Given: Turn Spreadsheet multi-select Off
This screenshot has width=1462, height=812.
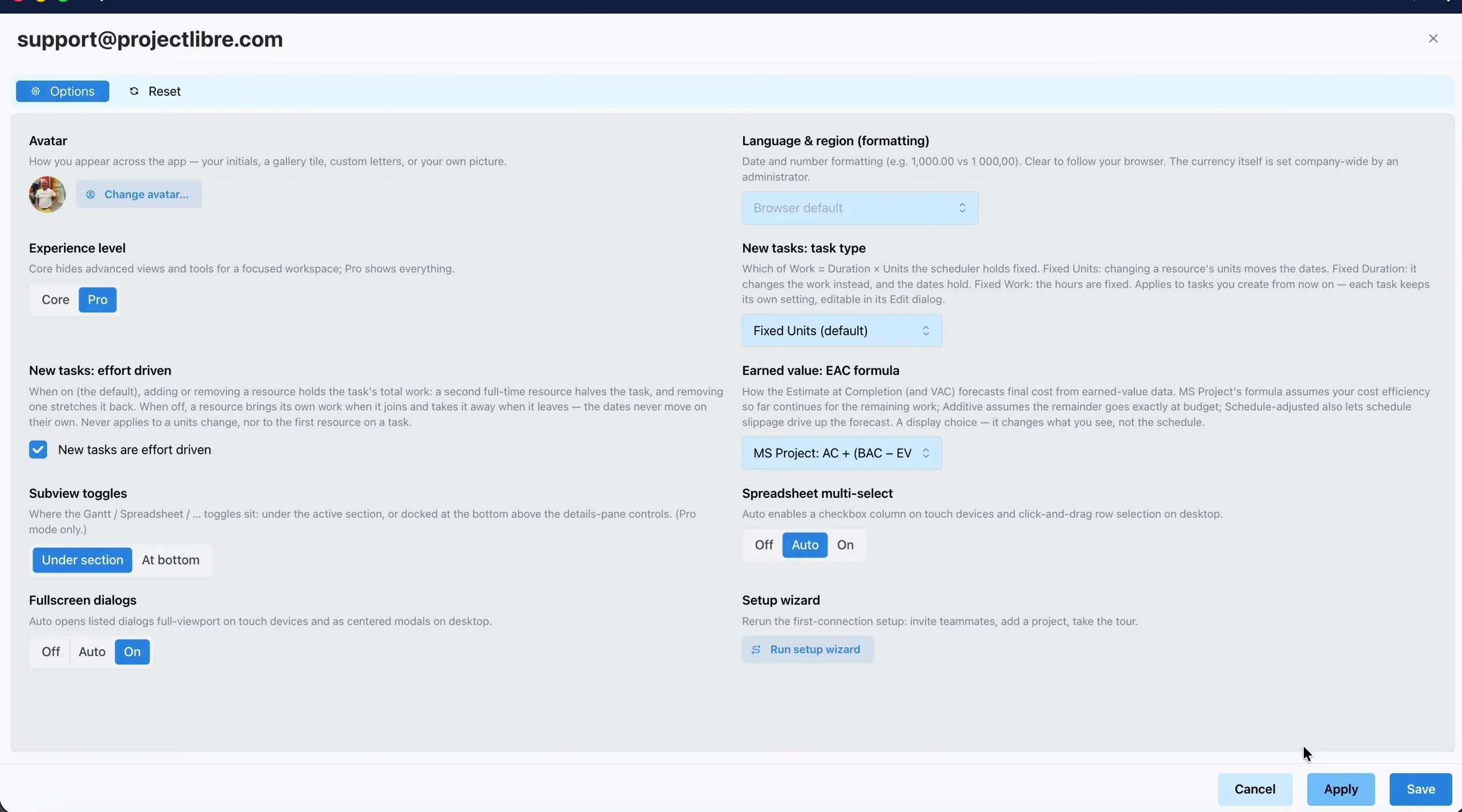Looking at the screenshot, I should click(764, 545).
